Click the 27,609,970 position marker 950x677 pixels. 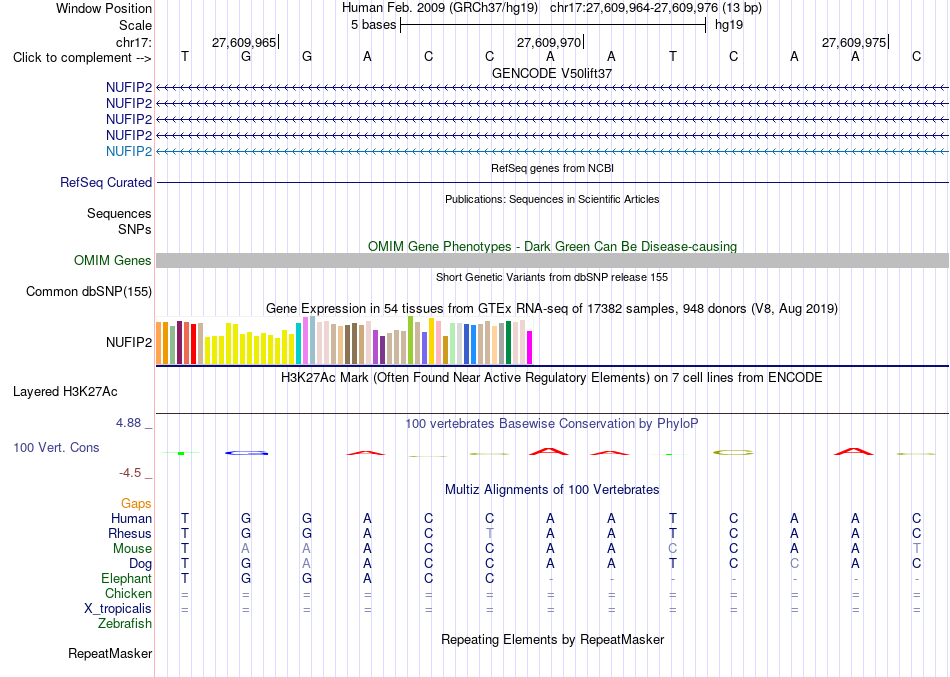(550, 42)
